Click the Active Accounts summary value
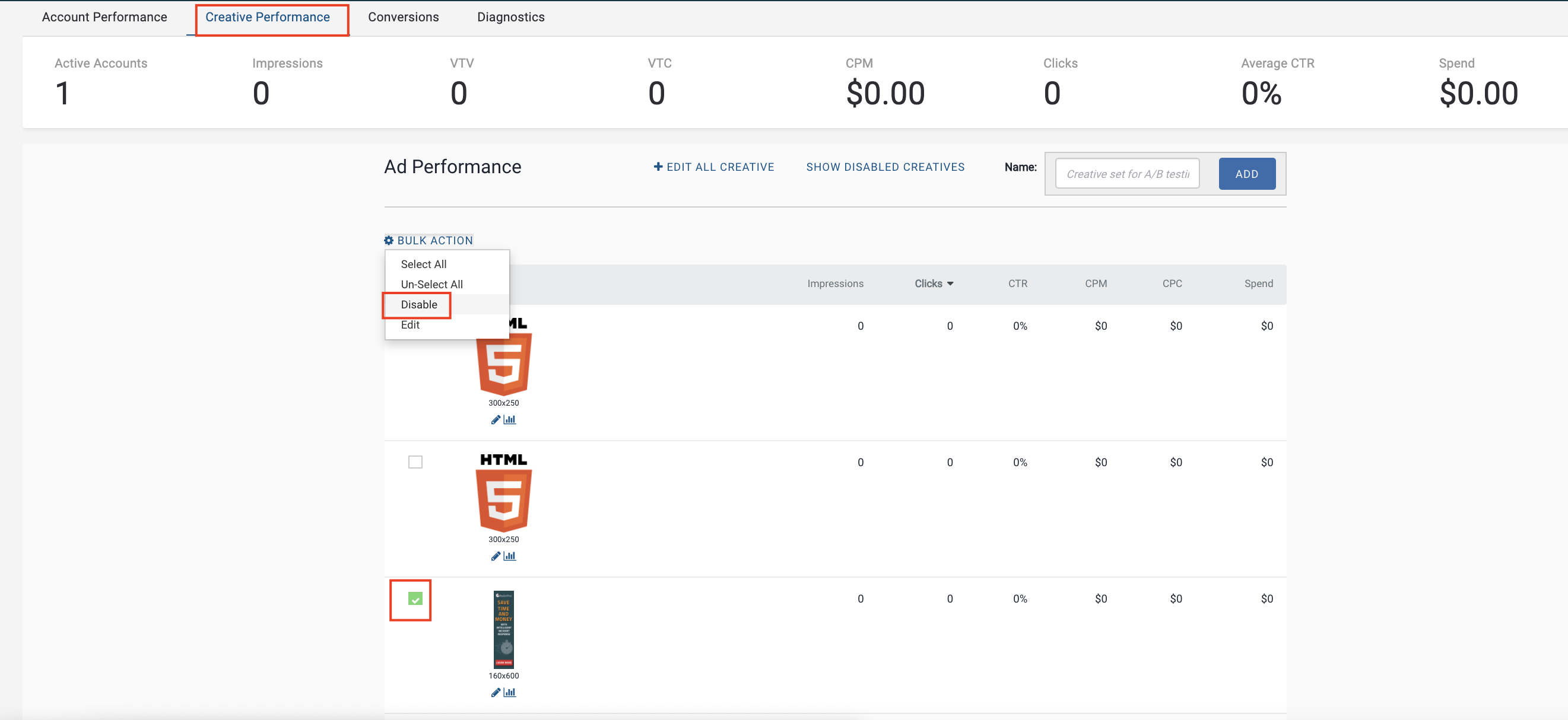The height and width of the screenshot is (720, 1568). (x=62, y=94)
